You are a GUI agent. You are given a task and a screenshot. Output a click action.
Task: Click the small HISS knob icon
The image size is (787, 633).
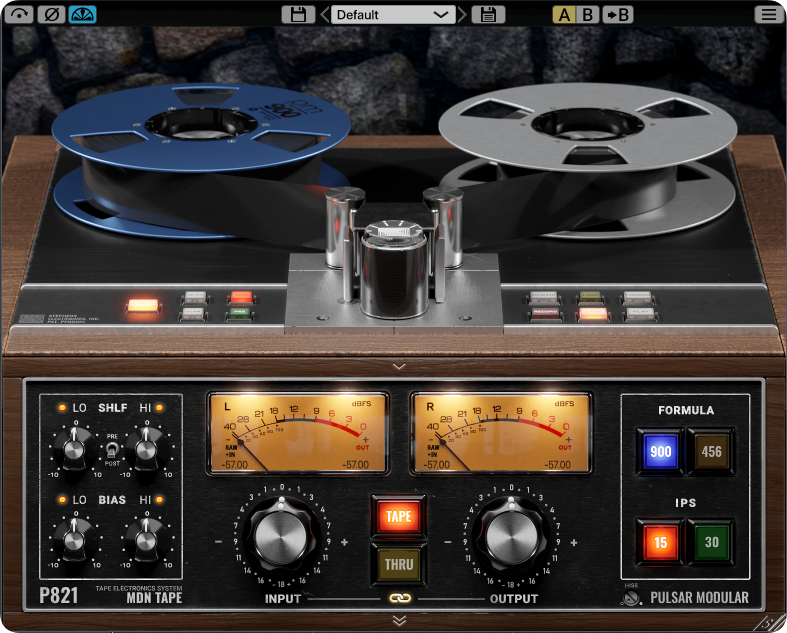[x=631, y=598]
